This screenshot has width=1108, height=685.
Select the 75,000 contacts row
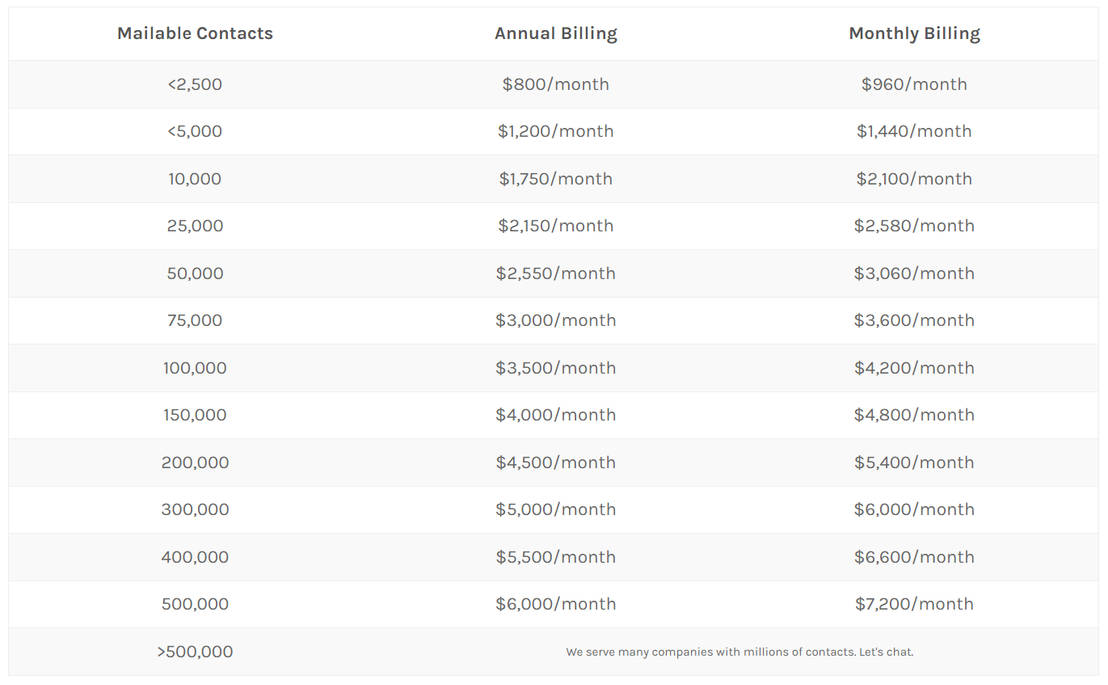(x=195, y=320)
